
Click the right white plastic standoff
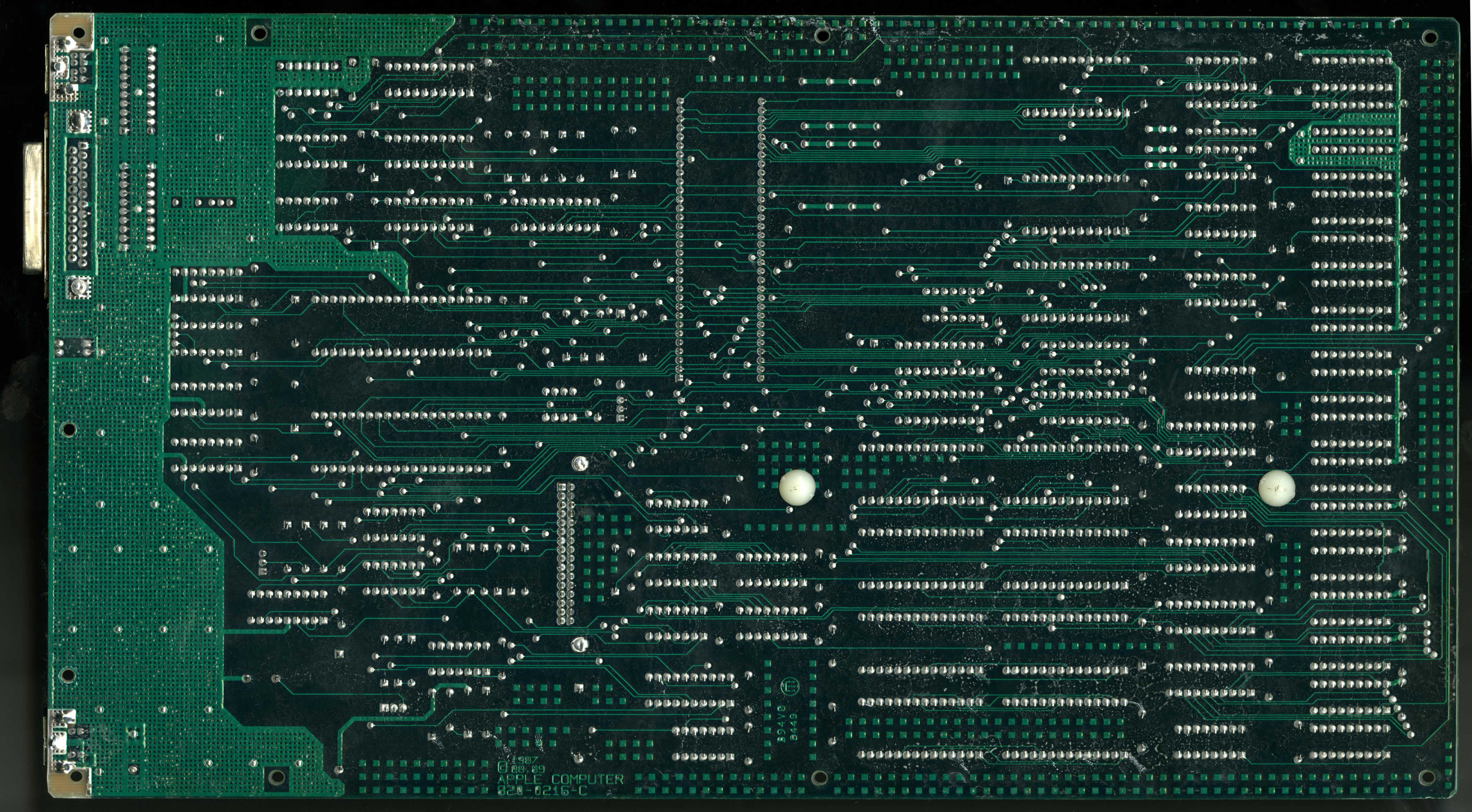pyautogui.click(x=1277, y=488)
